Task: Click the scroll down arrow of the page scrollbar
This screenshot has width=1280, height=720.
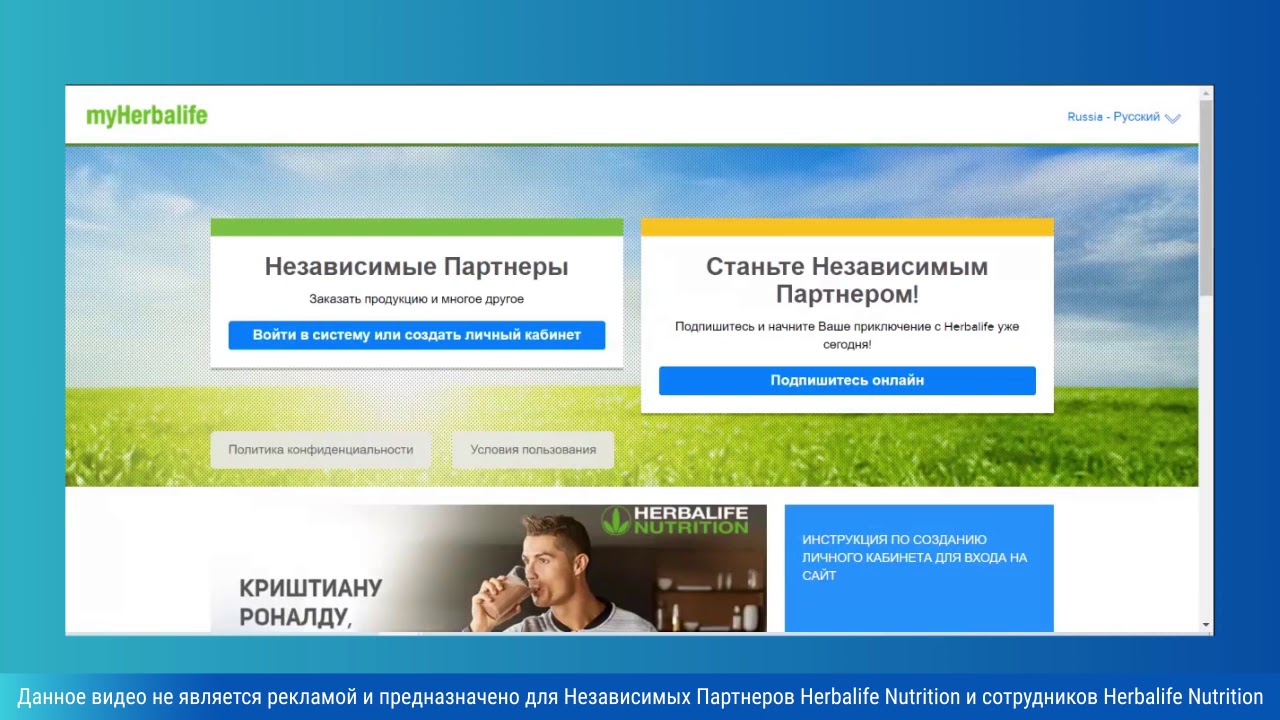Action: click(x=1206, y=625)
